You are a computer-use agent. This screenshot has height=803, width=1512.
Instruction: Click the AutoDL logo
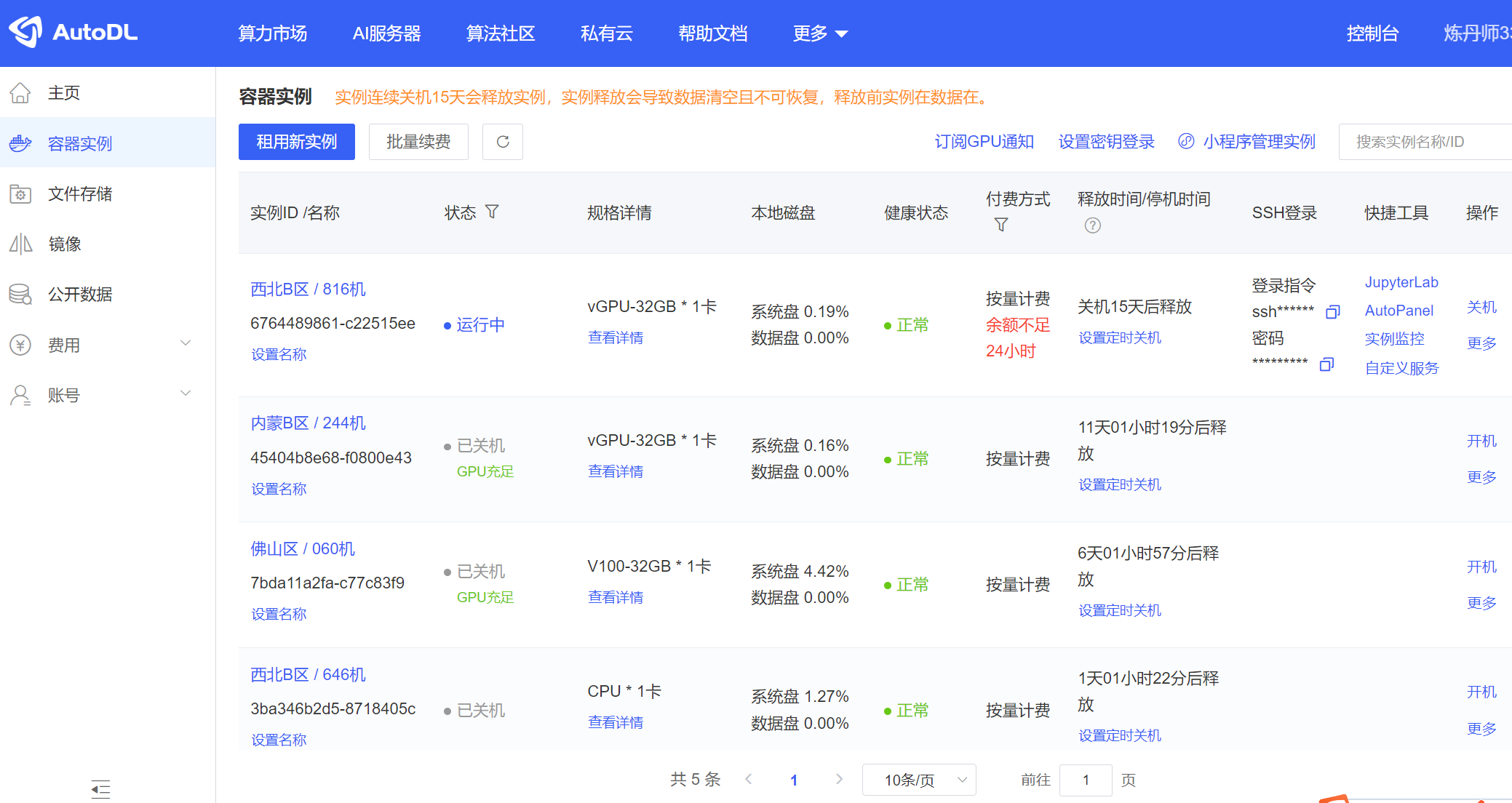73,31
